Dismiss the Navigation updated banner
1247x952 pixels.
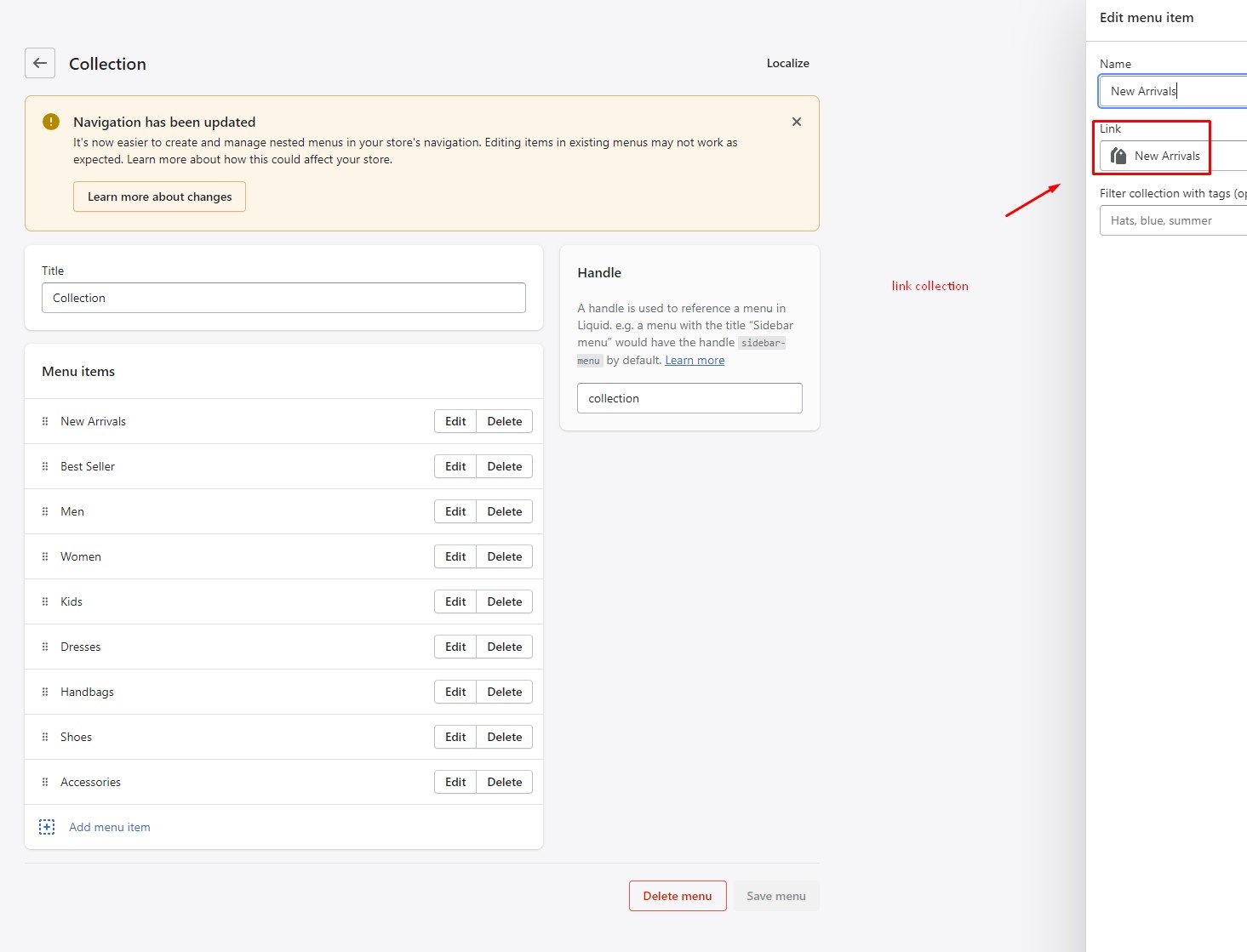pos(796,122)
